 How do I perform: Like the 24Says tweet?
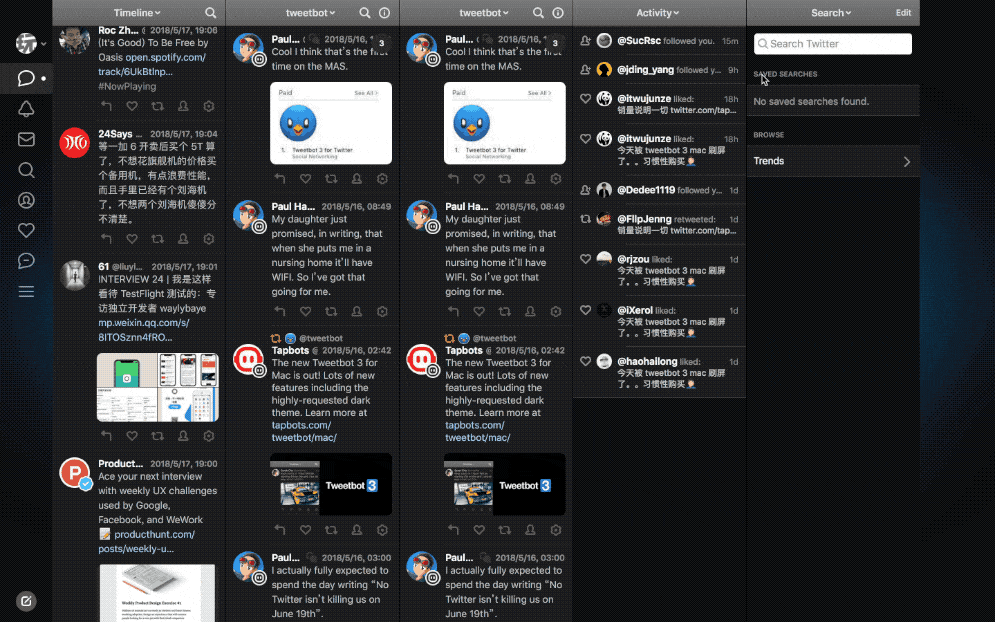[131, 239]
